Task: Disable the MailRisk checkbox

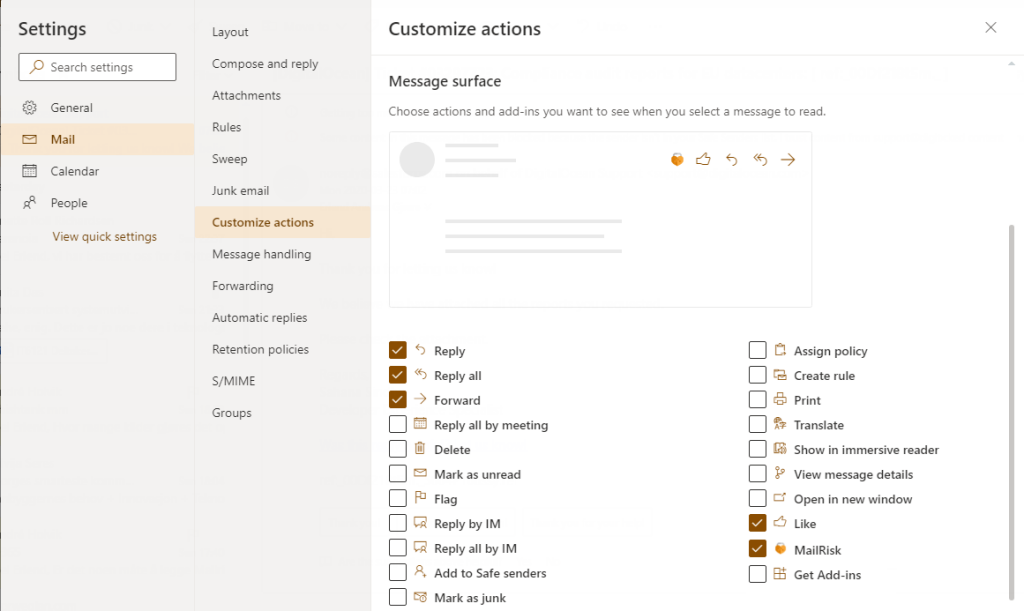Action: [x=757, y=549]
